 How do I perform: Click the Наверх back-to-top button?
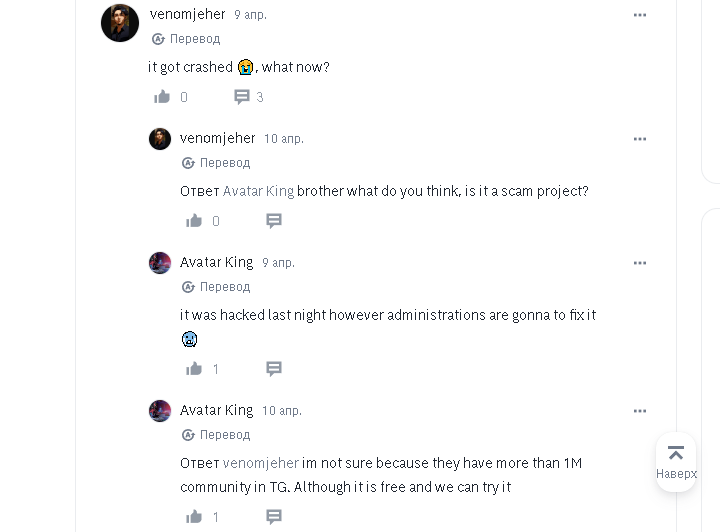(676, 462)
